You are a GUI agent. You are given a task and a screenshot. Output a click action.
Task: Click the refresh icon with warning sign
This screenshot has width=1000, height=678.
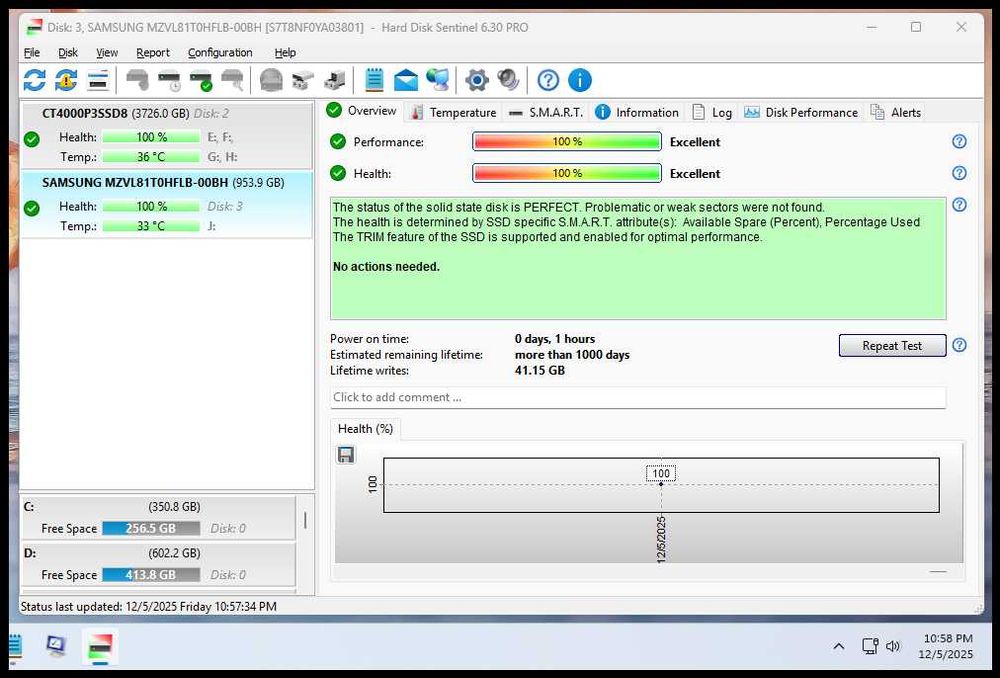pos(66,80)
